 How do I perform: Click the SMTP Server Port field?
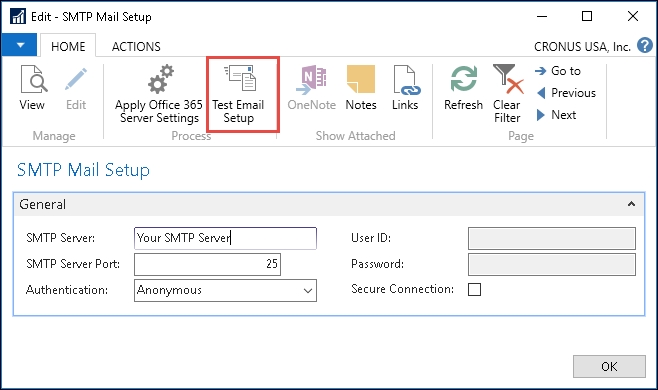pos(207,264)
